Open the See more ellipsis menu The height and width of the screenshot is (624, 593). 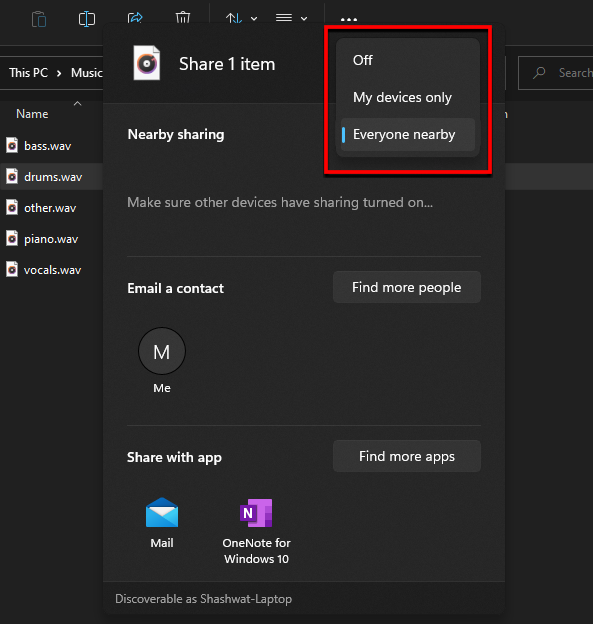click(x=349, y=19)
